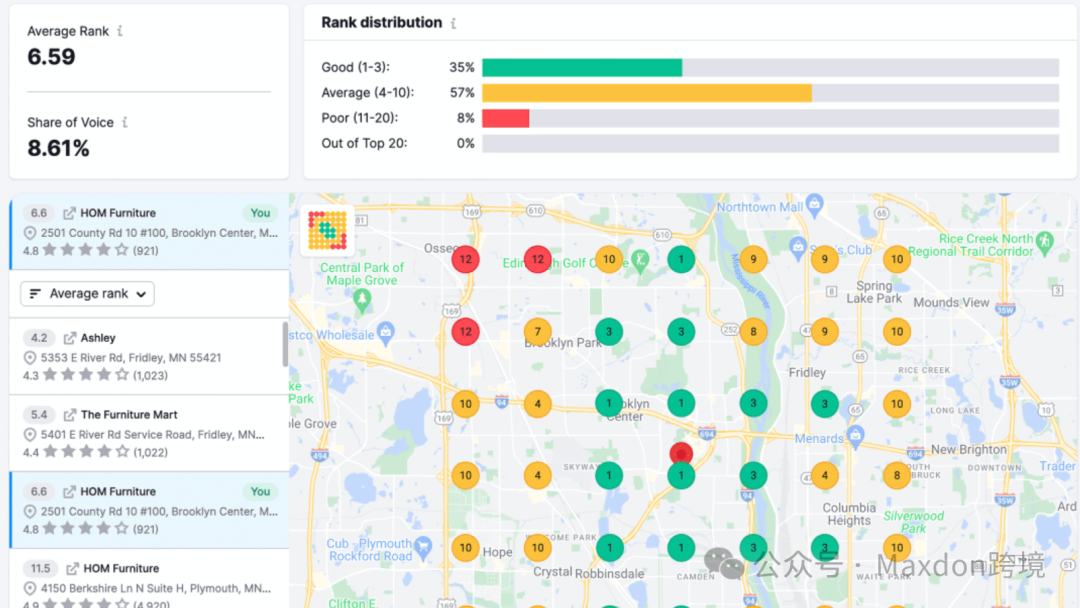Image resolution: width=1080 pixels, height=608 pixels.
Task: Select the Ashley competitor listing
Action: (147, 357)
